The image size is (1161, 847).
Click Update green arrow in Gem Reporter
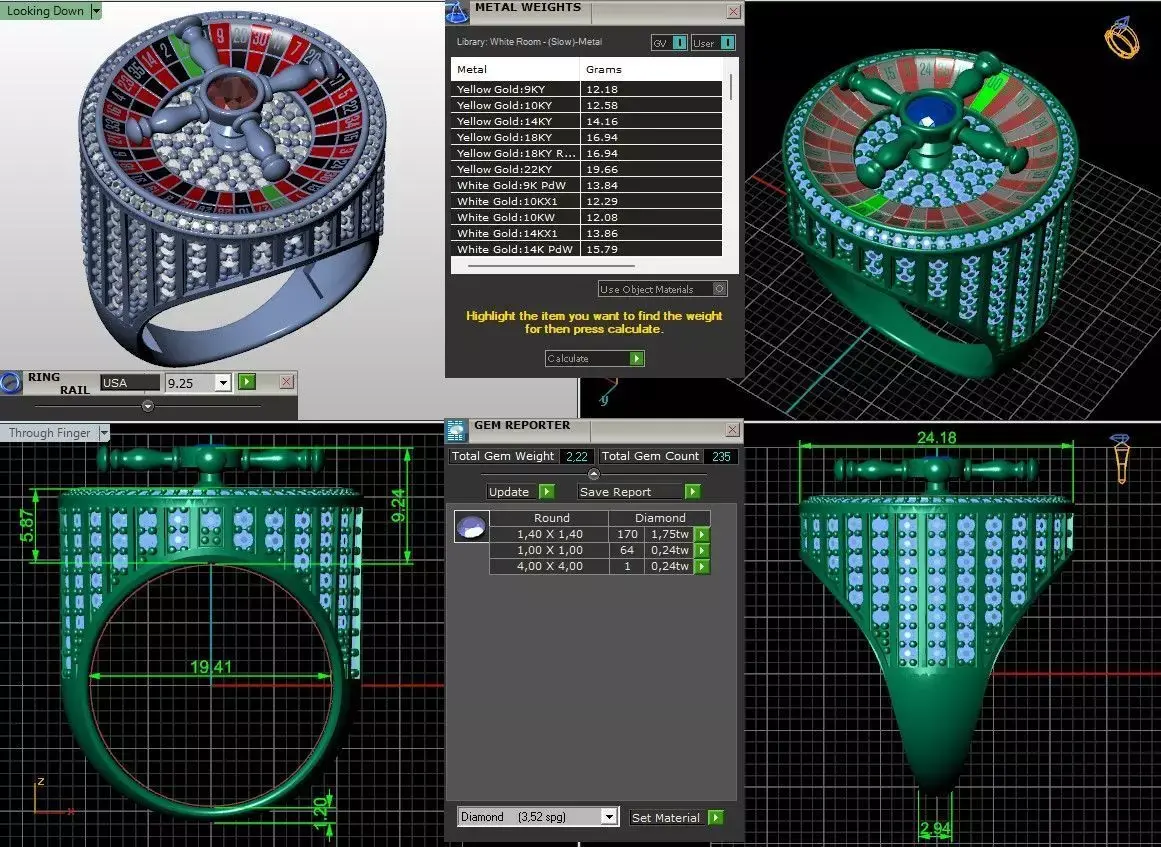point(546,492)
